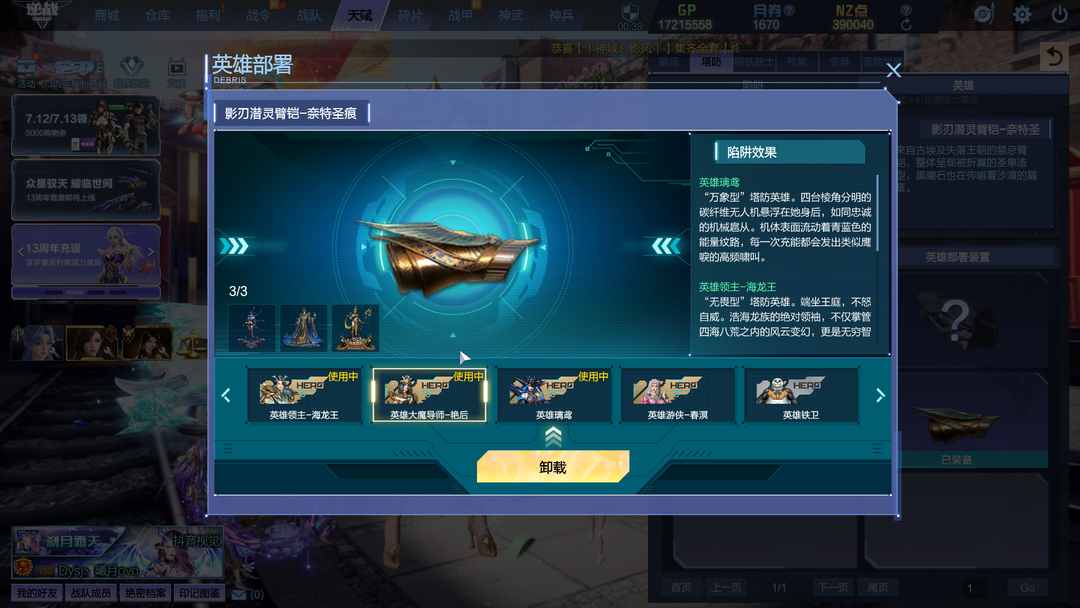Select hero card 英雄游侠-春溟
1080x608 pixels.
coord(678,395)
